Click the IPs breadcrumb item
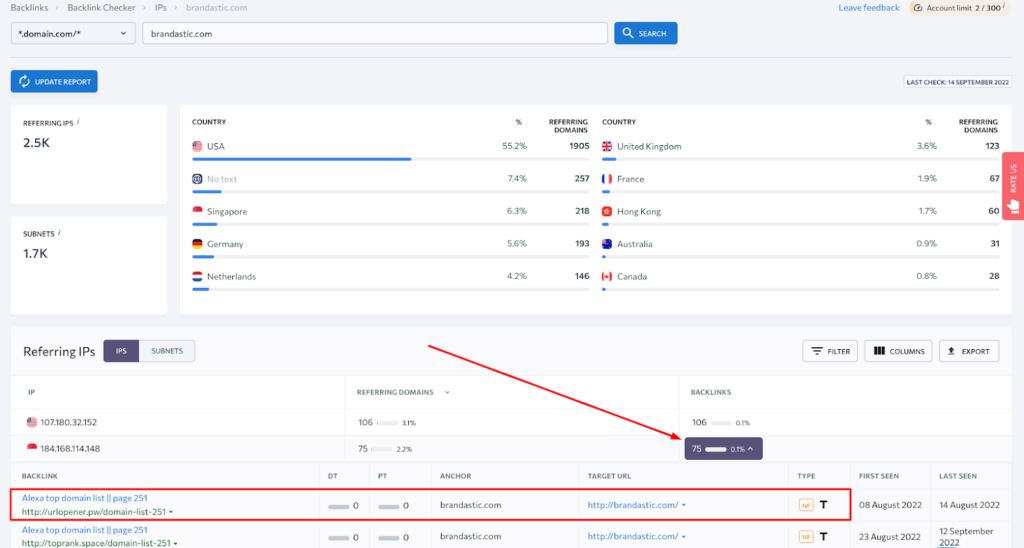The image size is (1024, 548). coord(161,8)
